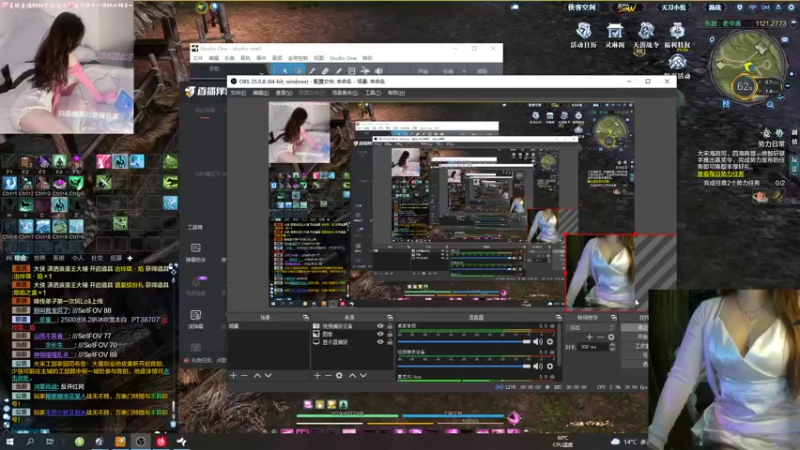
Task: Open the 活动日历 activity calendar game icon
Action: [584, 35]
